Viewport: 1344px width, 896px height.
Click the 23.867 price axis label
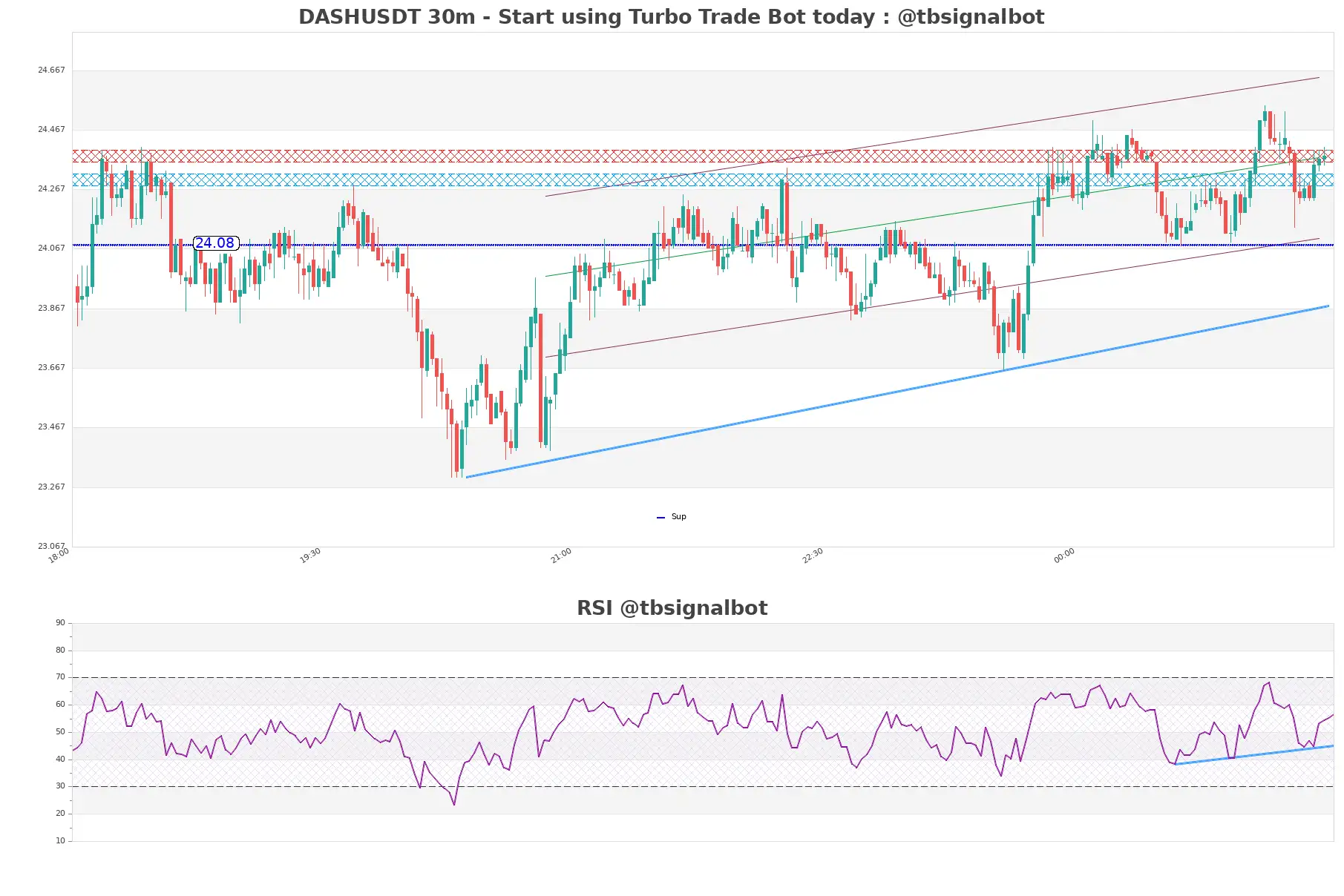pyautogui.click(x=51, y=309)
